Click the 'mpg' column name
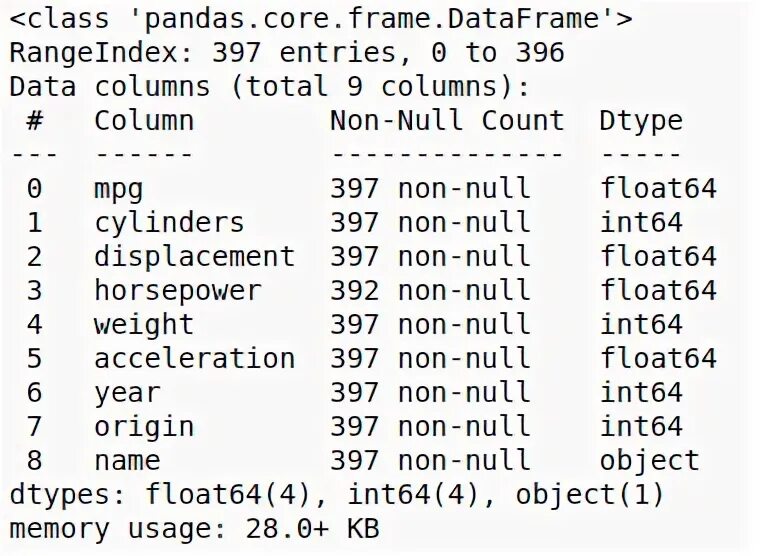The height and width of the screenshot is (556, 760). (119, 190)
